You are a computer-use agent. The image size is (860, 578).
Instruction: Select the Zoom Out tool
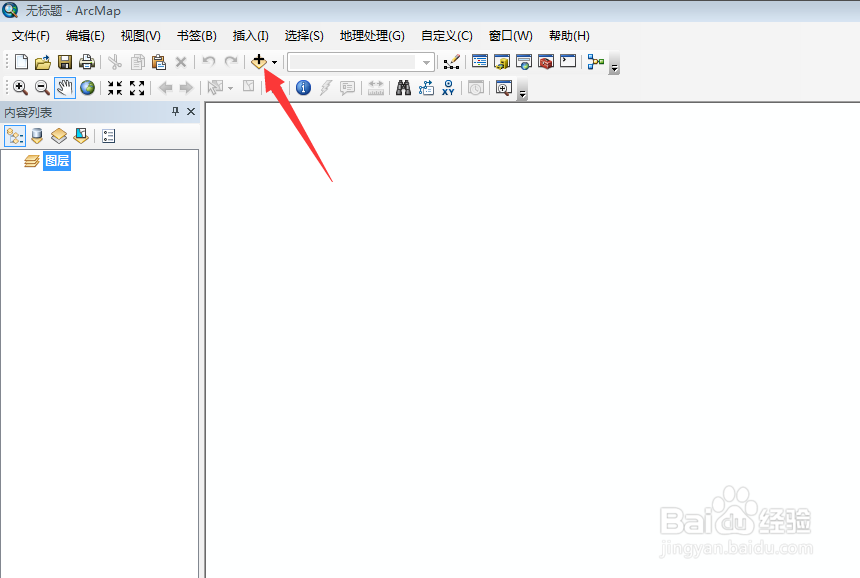[x=42, y=88]
